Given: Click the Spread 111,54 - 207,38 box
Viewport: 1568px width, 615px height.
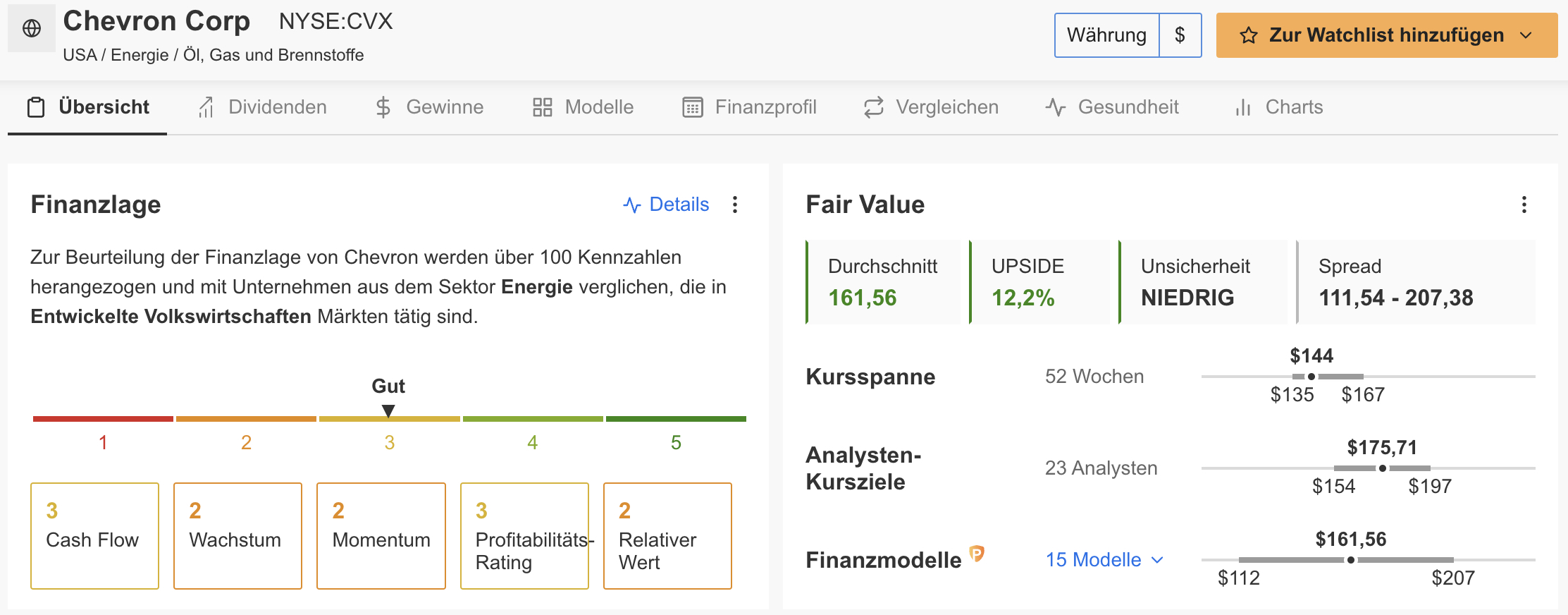Looking at the screenshot, I should click(1416, 282).
